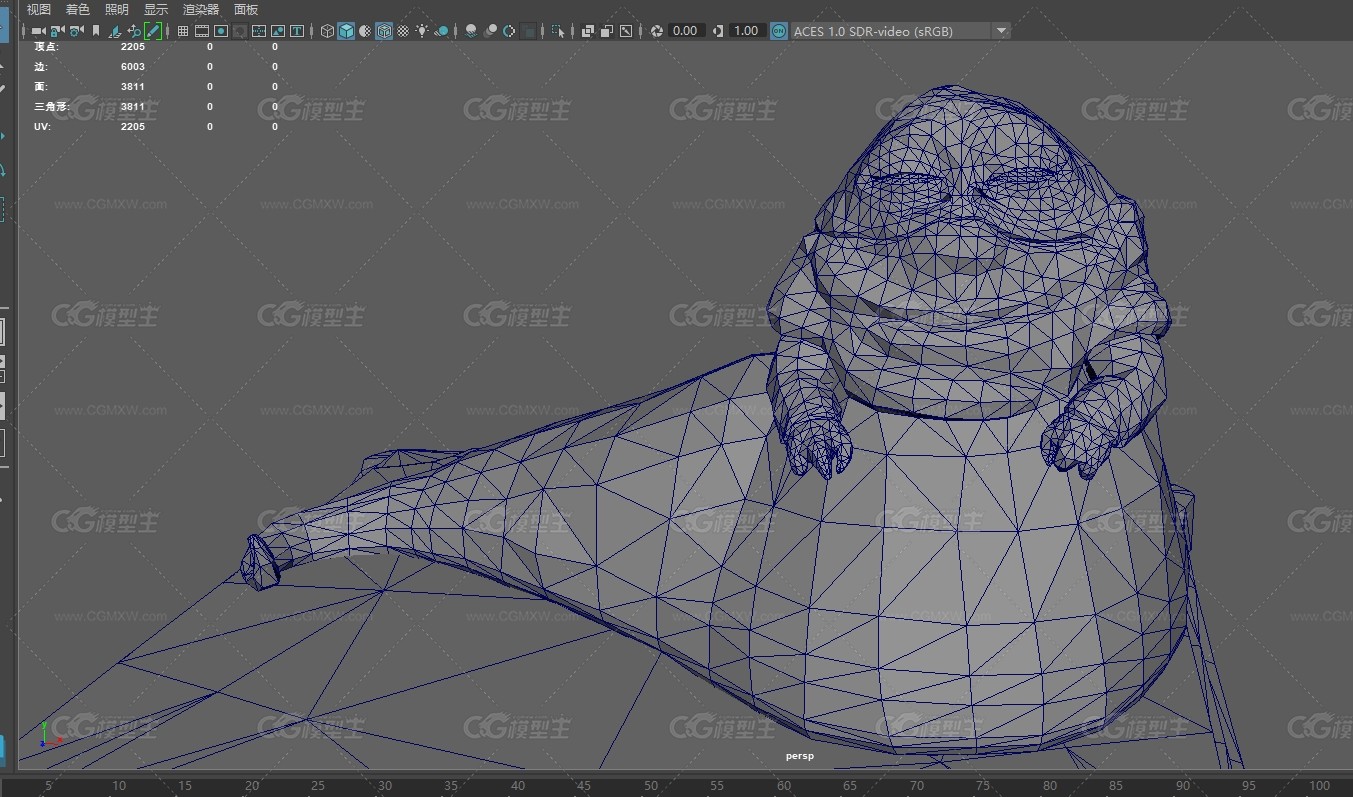Click Screen Space Ambient Occlusion icon

pos(471,31)
